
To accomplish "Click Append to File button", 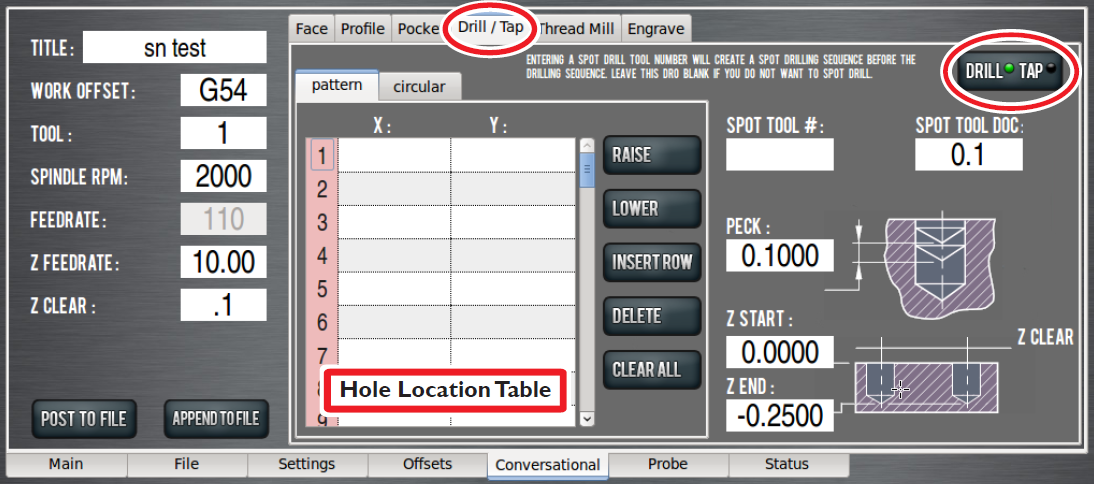I will (x=216, y=418).
